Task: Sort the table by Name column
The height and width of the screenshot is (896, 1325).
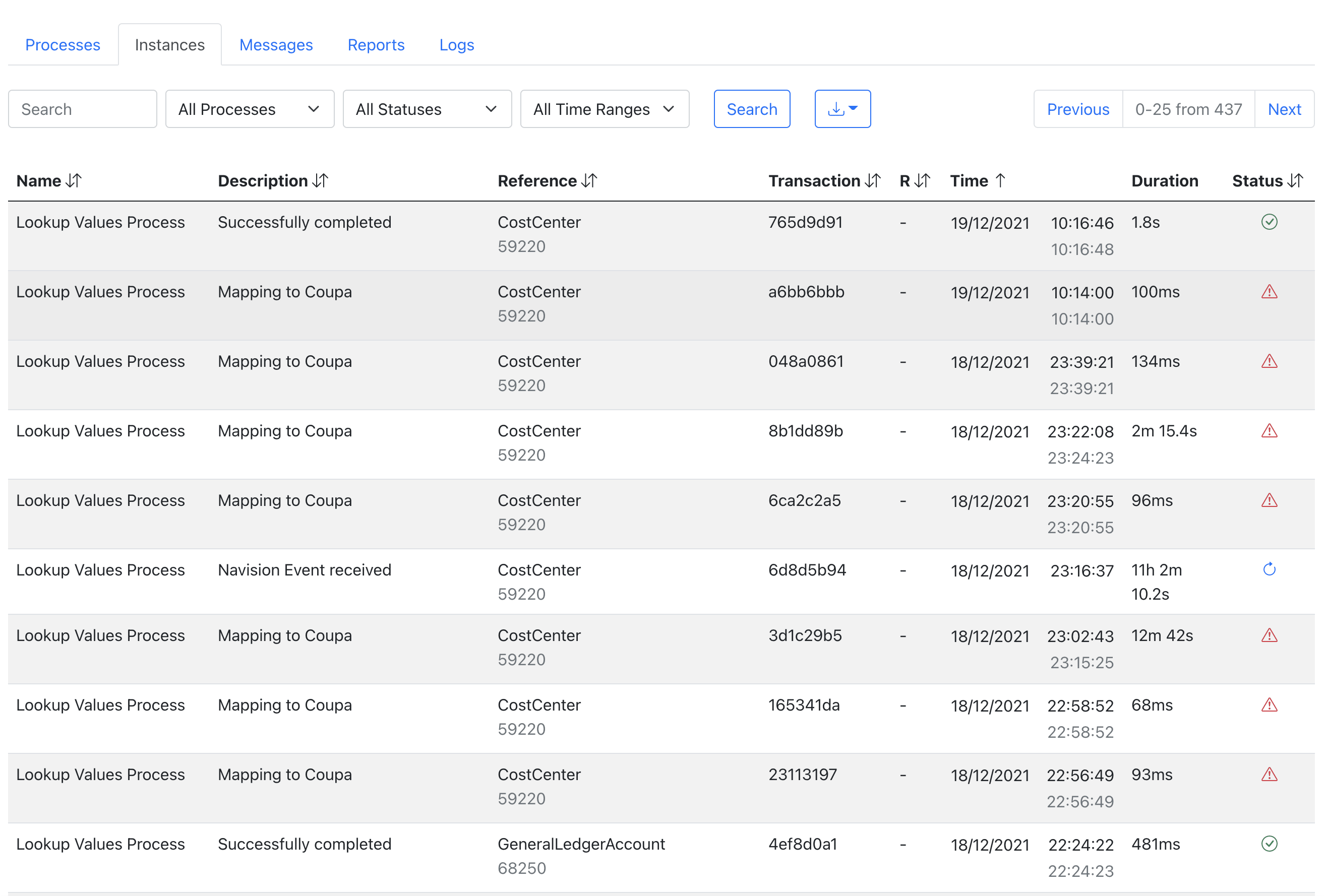Action: 74,181
